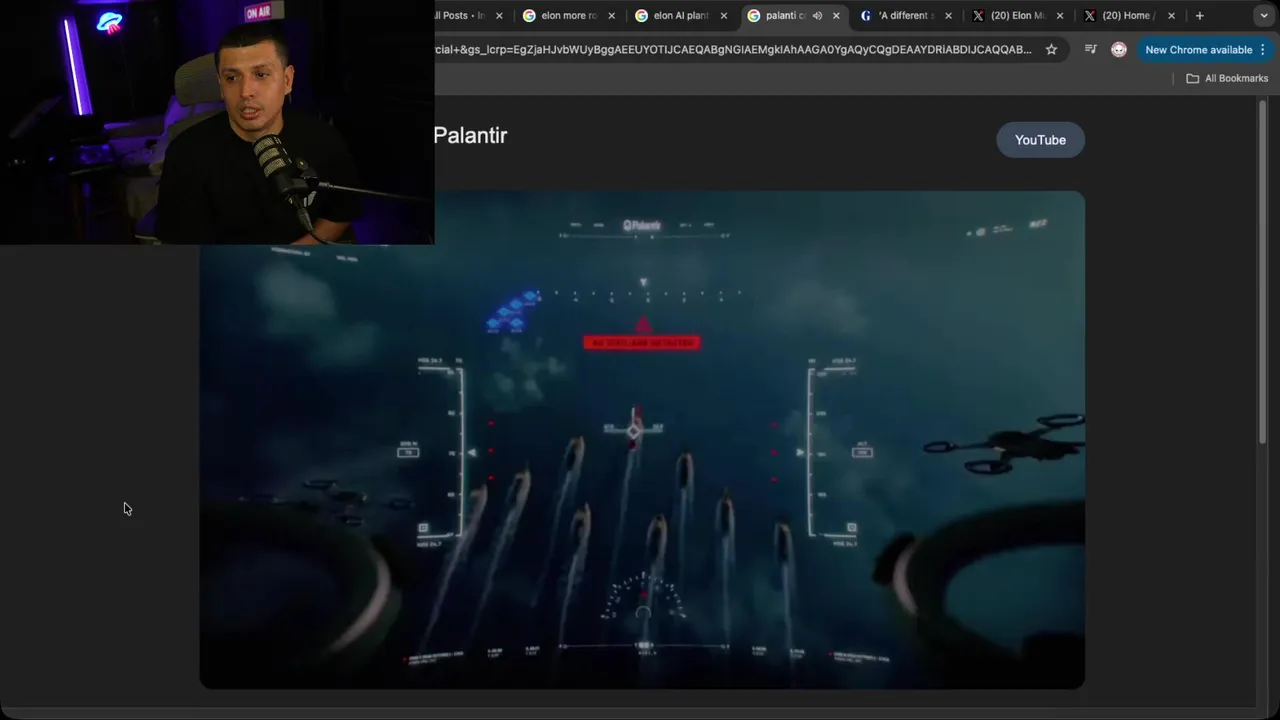Click the Palantir video title
The height and width of the screenshot is (720, 1280).
pos(470,135)
